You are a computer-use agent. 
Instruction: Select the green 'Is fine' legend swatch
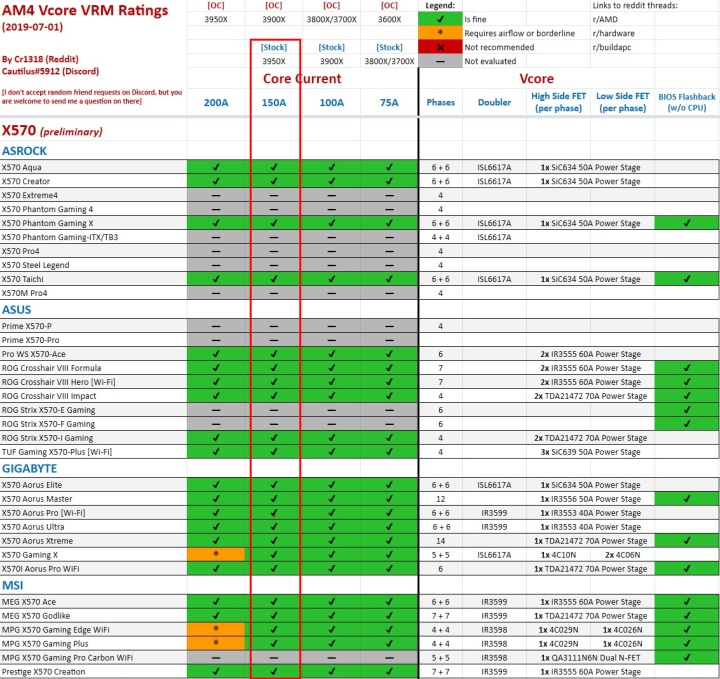point(440,19)
